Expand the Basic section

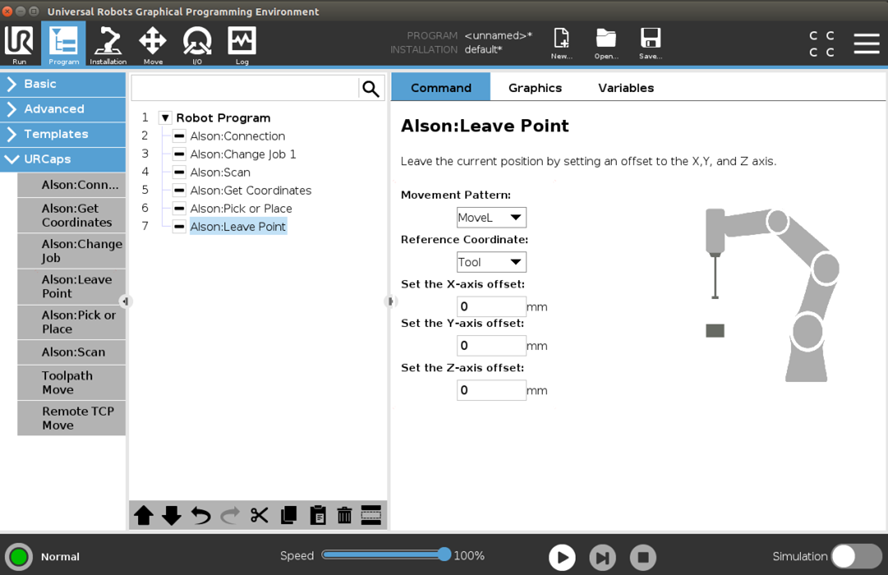[x=63, y=84]
